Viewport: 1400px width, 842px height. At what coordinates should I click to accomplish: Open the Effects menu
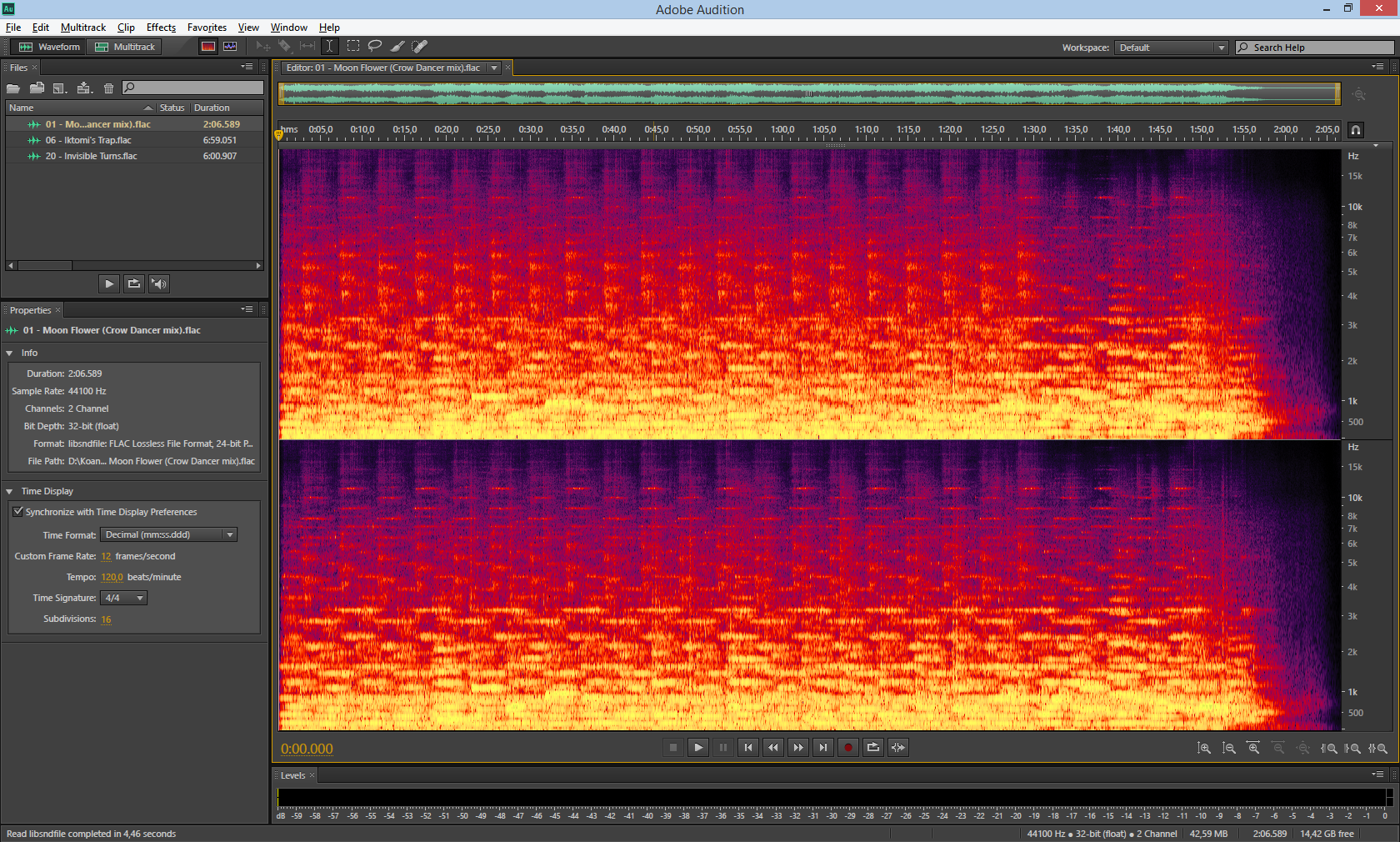161,28
